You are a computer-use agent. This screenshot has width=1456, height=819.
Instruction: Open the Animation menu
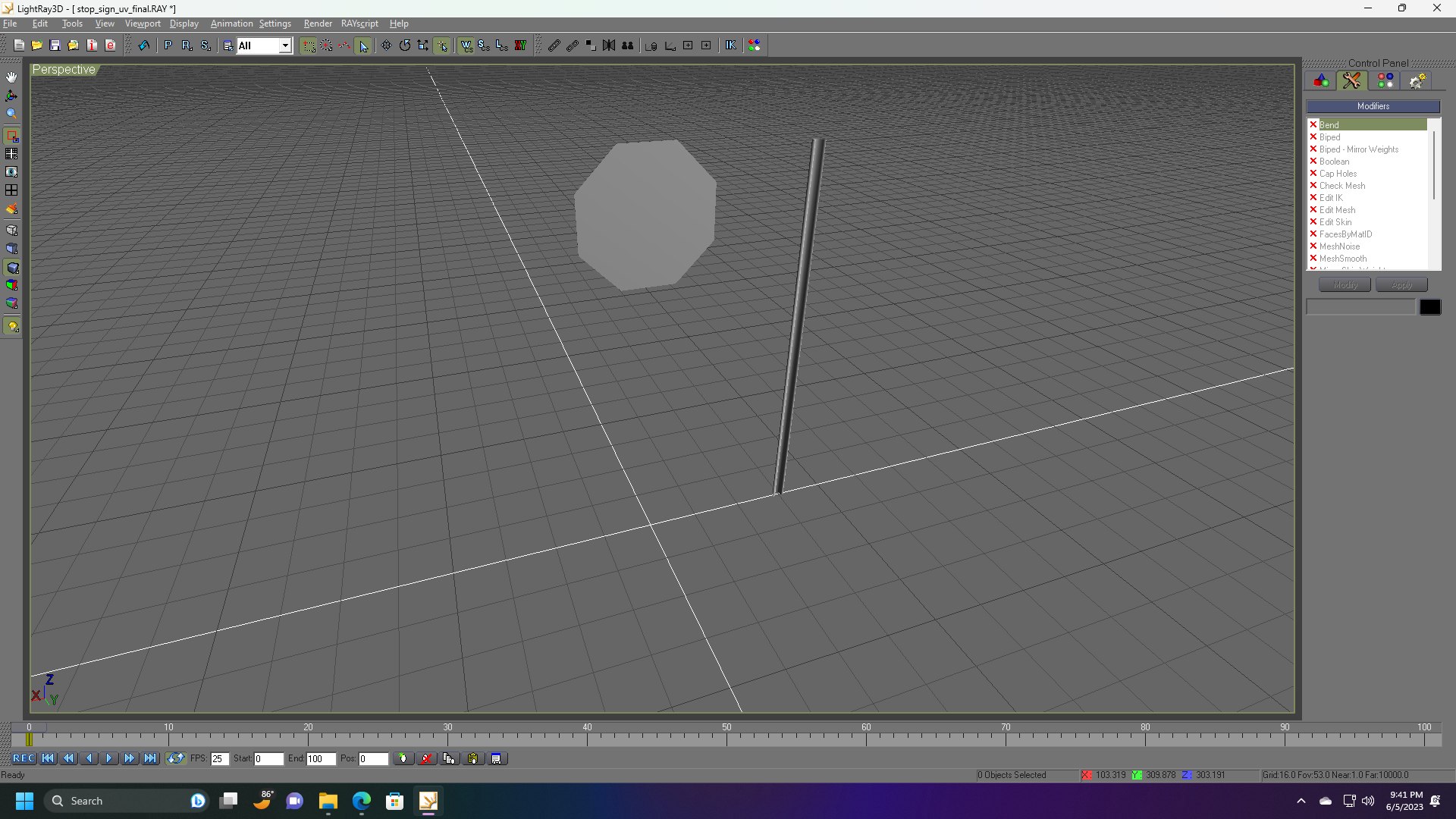click(x=231, y=24)
